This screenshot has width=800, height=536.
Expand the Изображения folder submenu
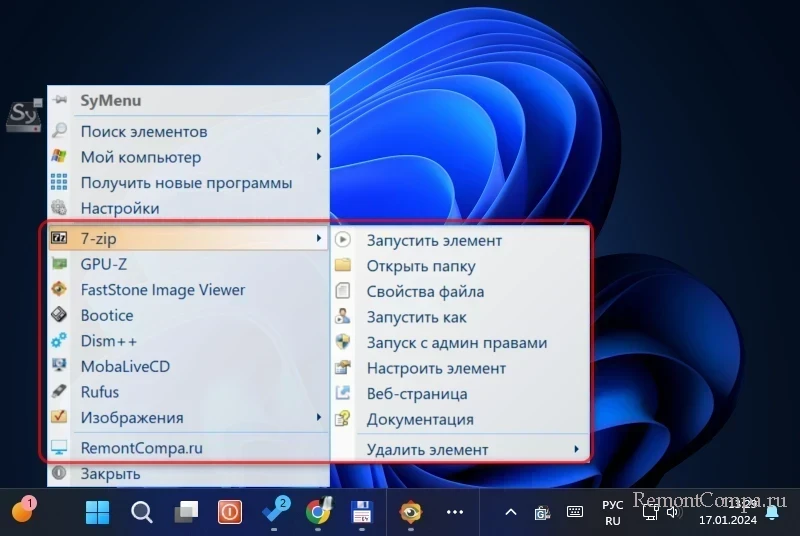319,417
